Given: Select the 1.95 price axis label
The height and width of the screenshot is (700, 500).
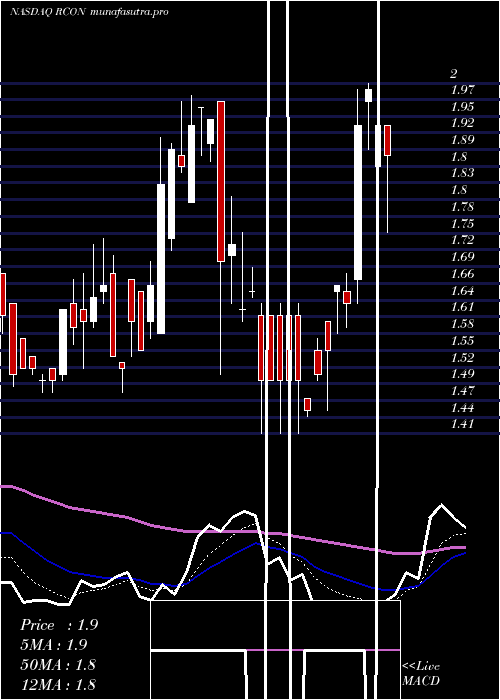Looking at the screenshot, I should click(462, 107).
